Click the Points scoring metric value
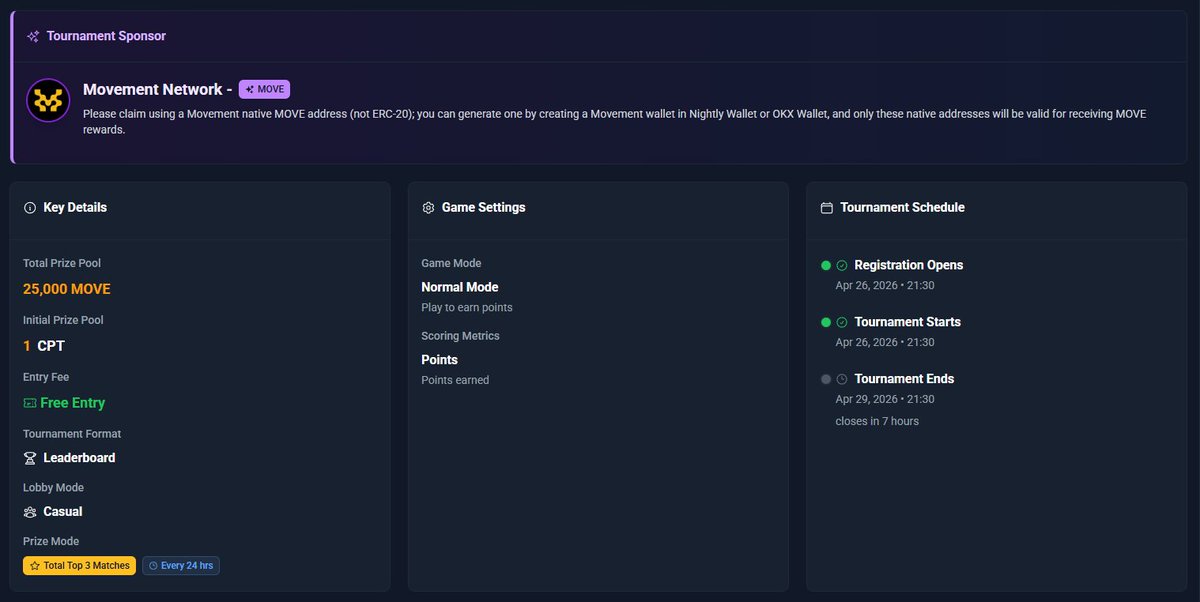Image resolution: width=1200 pixels, height=602 pixels. click(x=440, y=360)
